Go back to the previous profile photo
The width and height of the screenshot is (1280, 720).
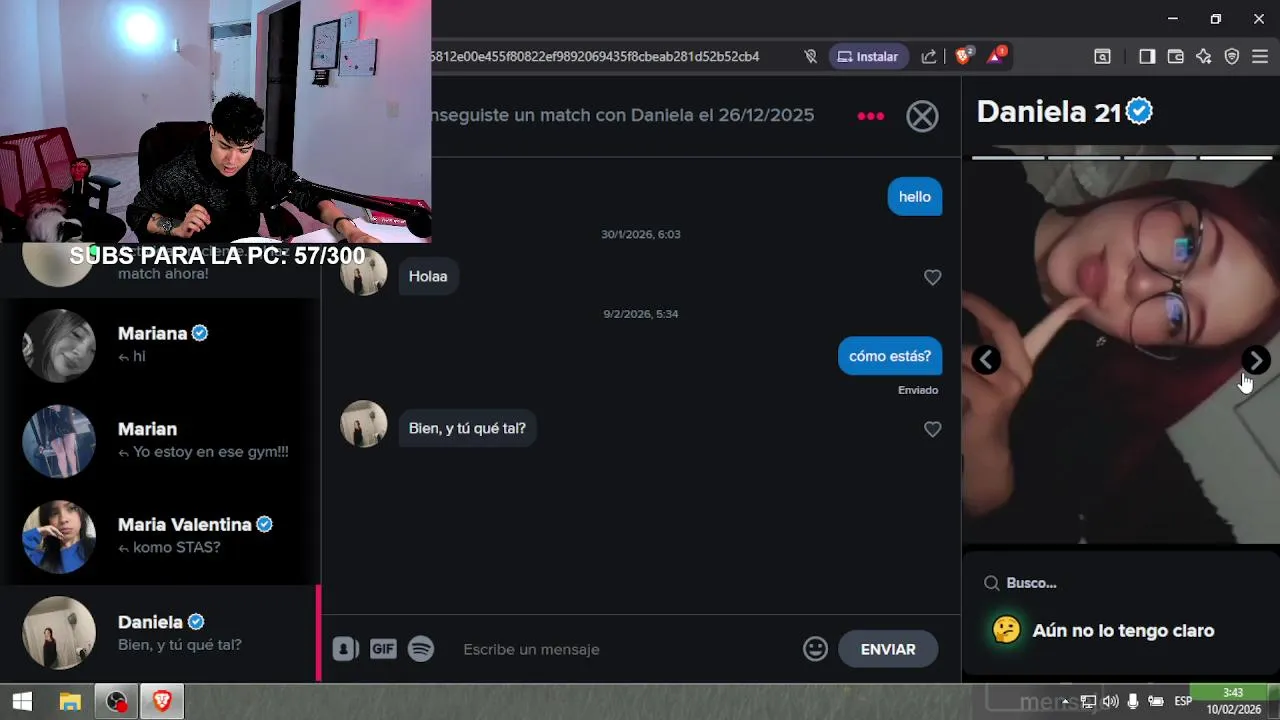coord(986,360)
